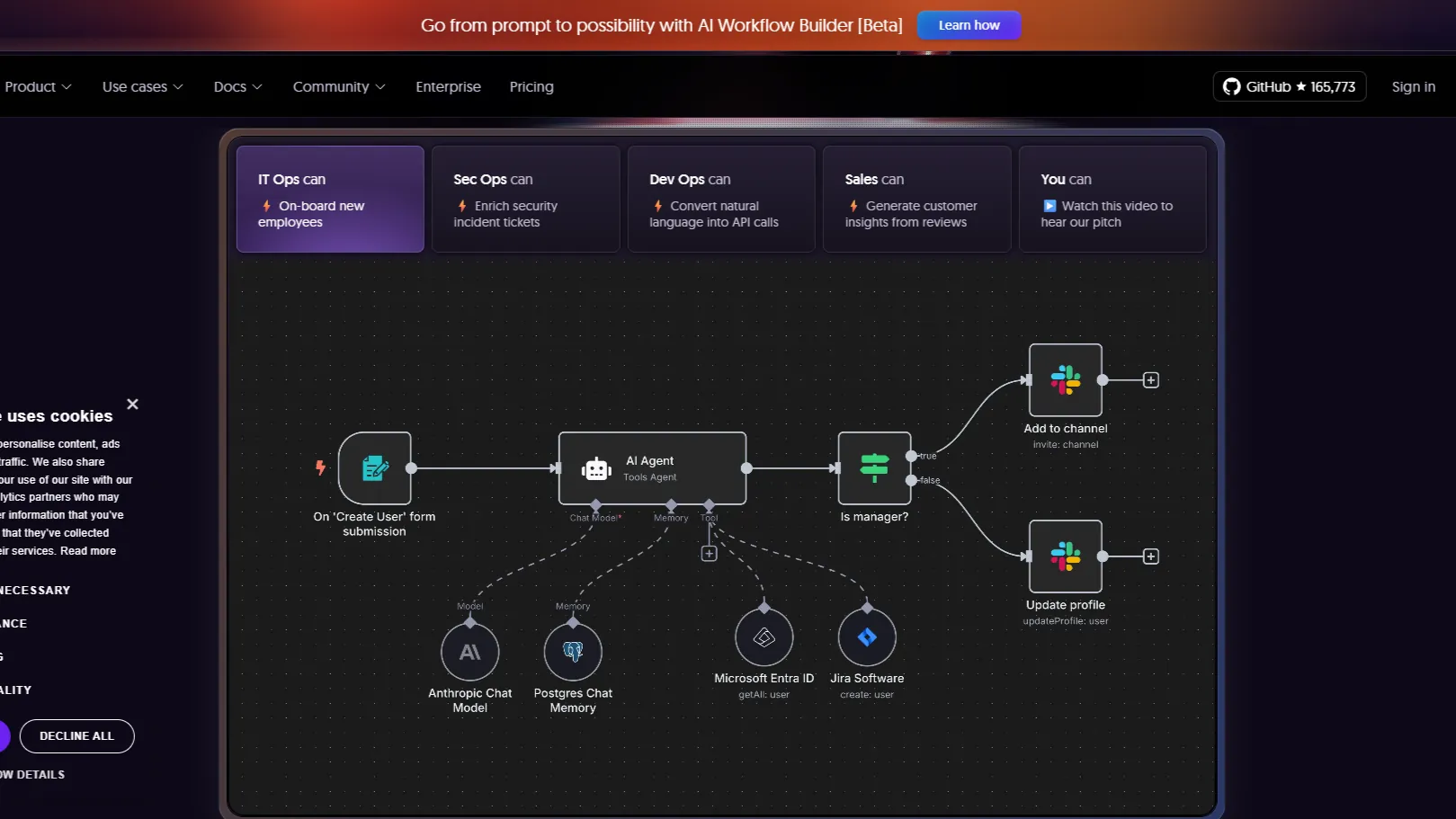Open the Slack 'Update profile' node
The height and width of the screenshot is (819, 1456).
click(x=1065, y=556)
